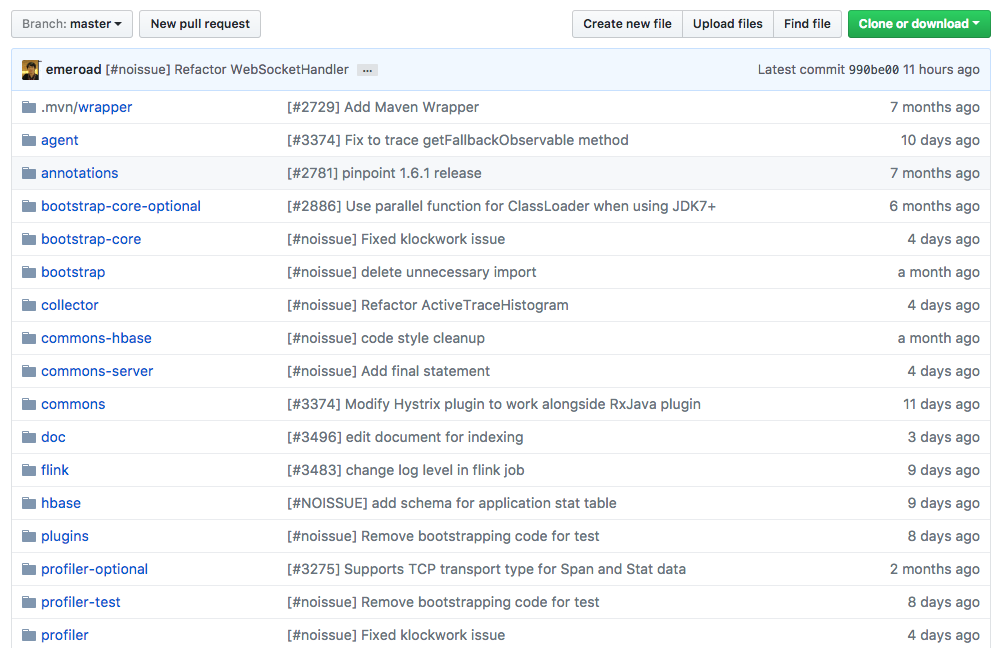This screenshot has height=648, width=999.
Task: Open latest commit hash 990be00
Action: click(x=873, y=70)
